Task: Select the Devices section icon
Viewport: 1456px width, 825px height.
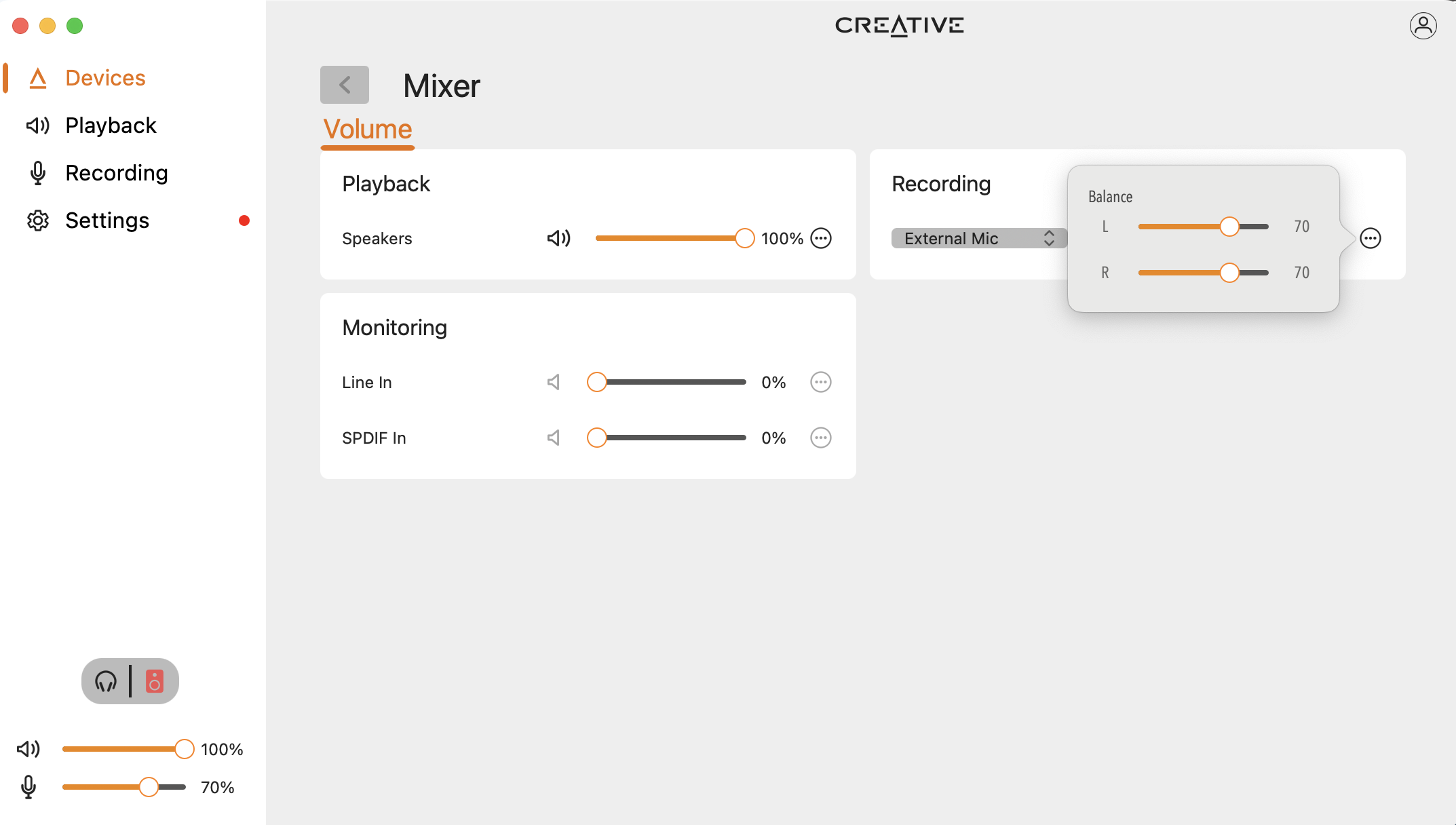Action: click(38, 77)
